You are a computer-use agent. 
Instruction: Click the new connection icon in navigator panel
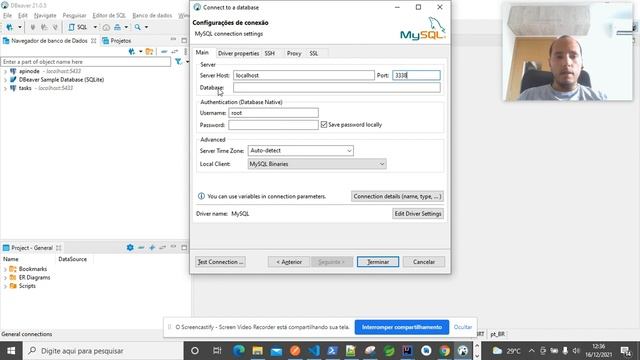132,52
